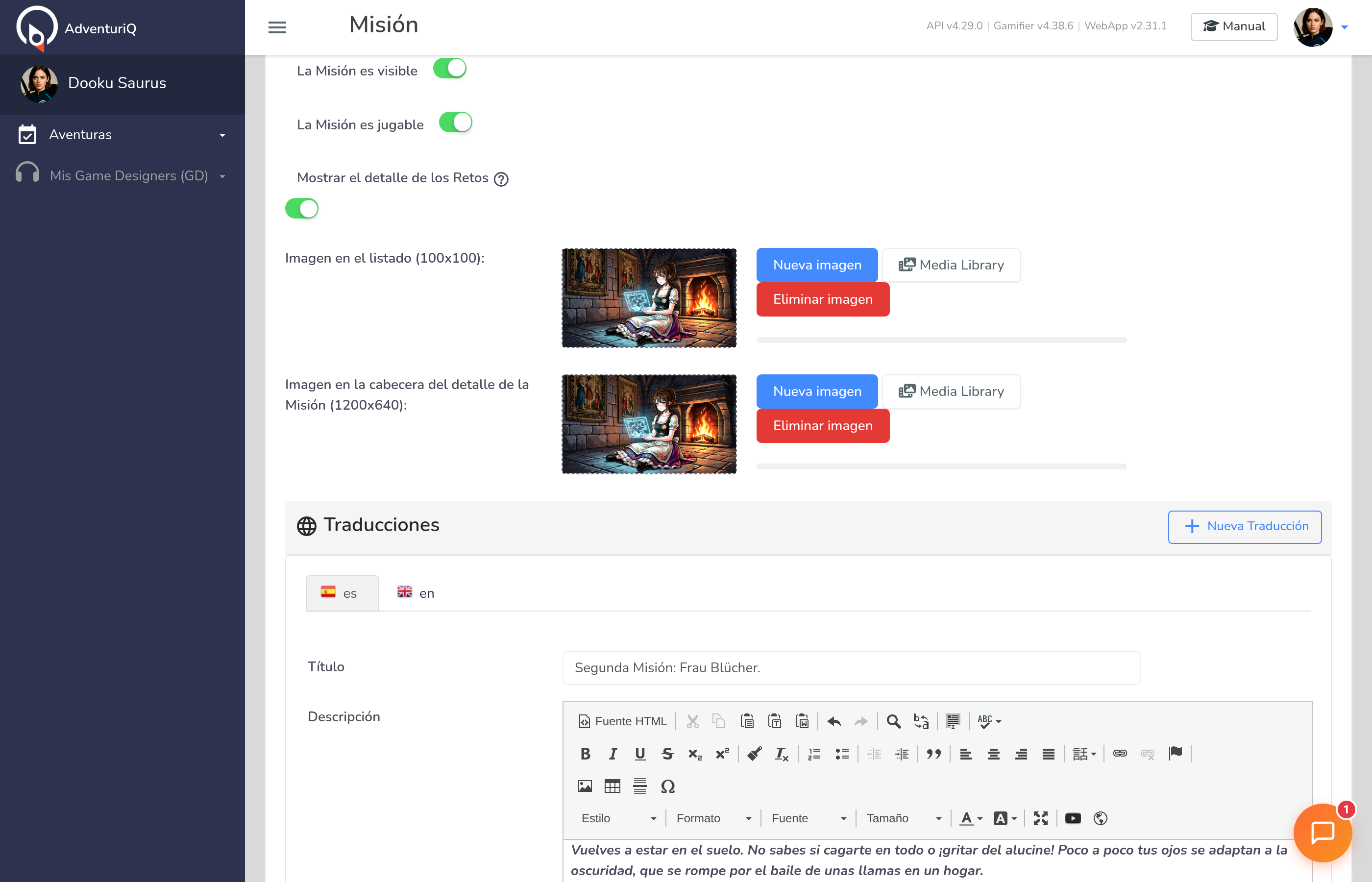Screen dimensions: 1372x882
Task: Click Eliminar imagen for cabecera image
Action: 823,426
